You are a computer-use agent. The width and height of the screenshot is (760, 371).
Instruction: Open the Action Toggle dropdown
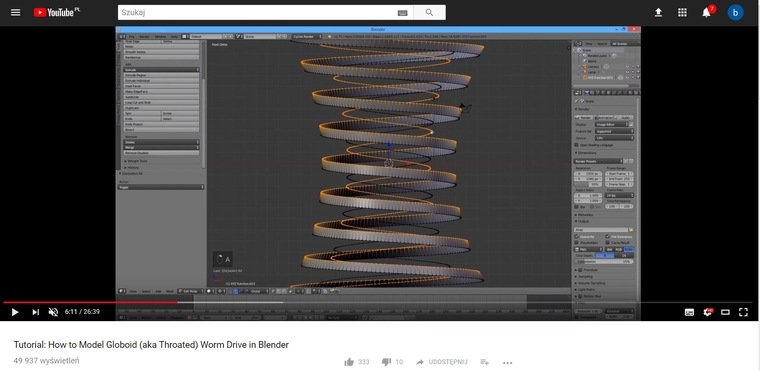(x=161, y=187)
